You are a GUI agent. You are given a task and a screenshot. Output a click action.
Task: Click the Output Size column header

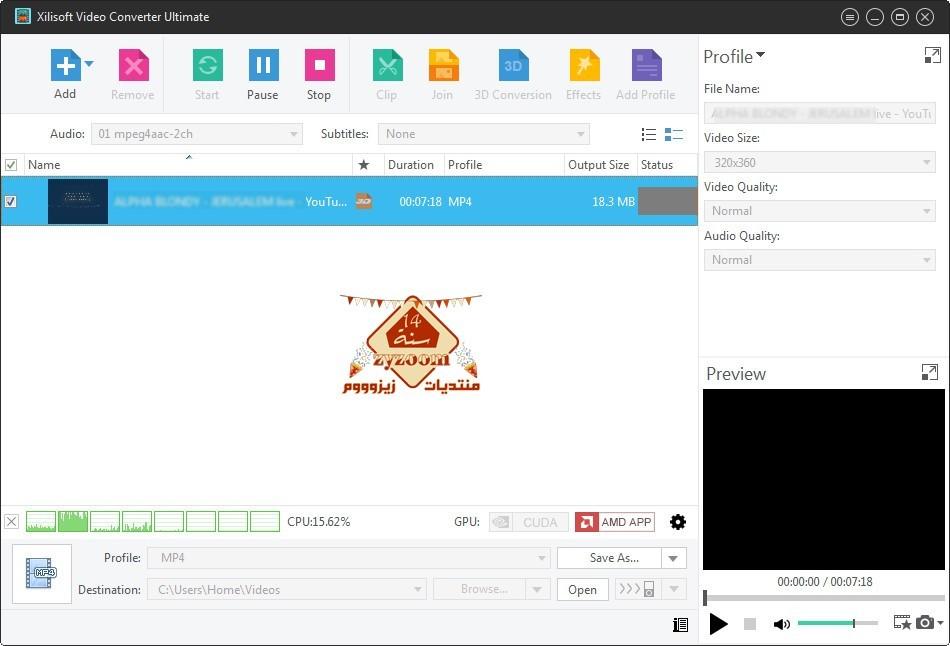pos(600,165)
